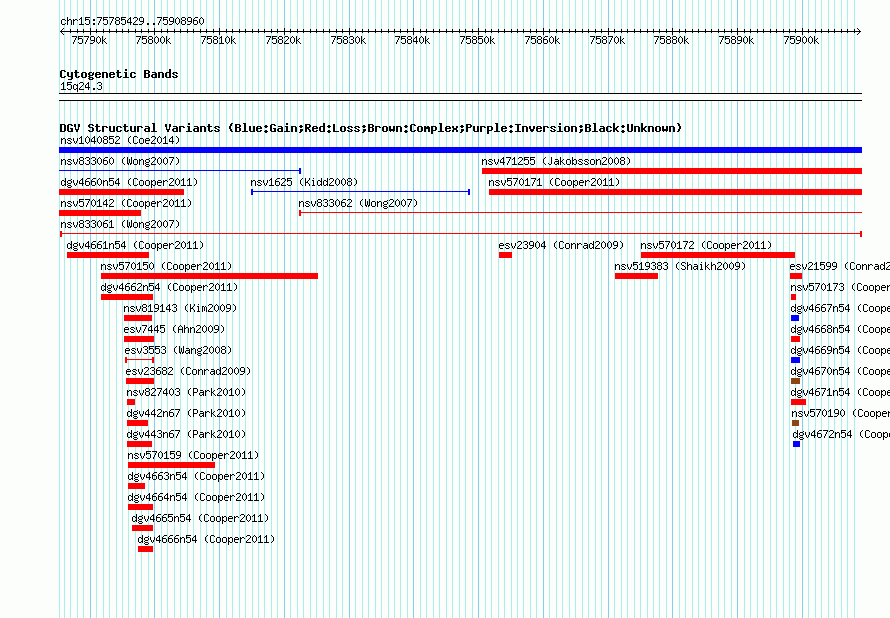Click nsv833061 (Wong2007) label
The width and height of the screenshot is (890, 618).
[120, 224]
